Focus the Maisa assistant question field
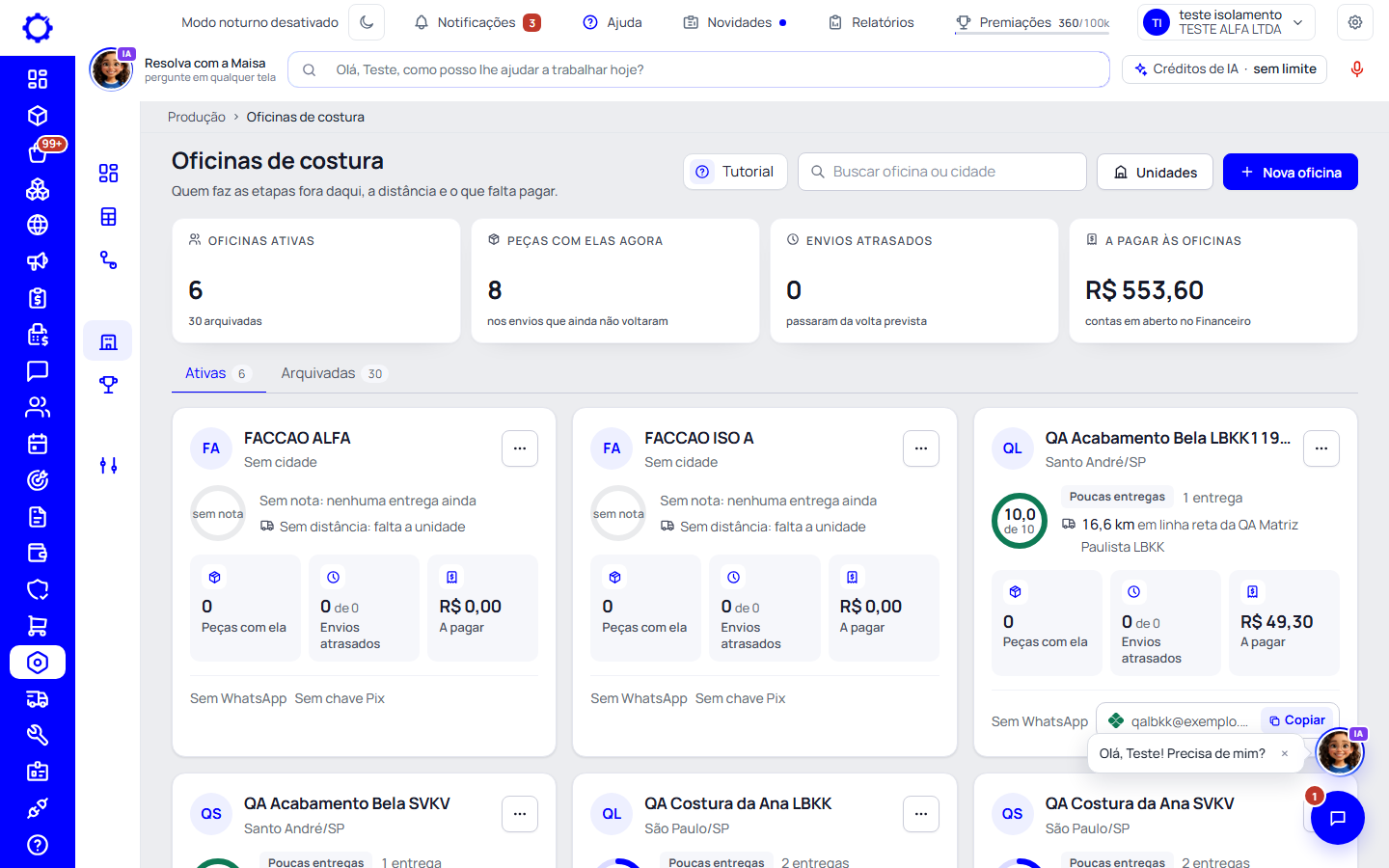 pos(698,69)
